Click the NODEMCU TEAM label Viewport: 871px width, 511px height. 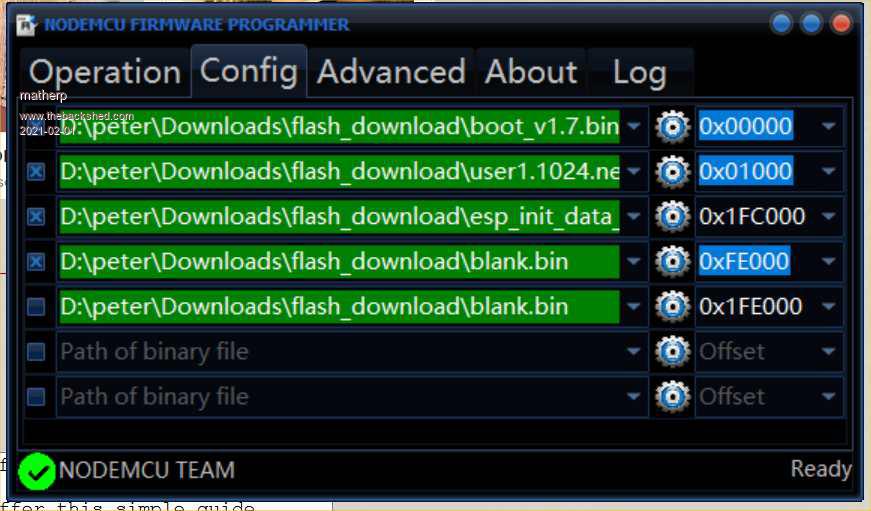tap(147, 470)
